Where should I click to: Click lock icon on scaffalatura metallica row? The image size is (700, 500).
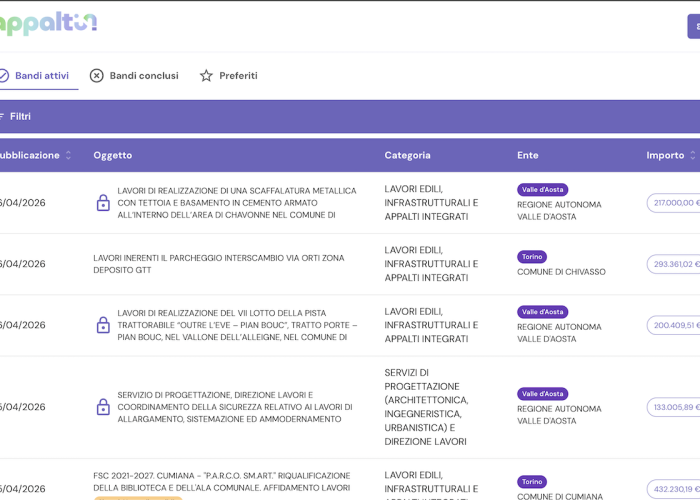tap(103, 203)
